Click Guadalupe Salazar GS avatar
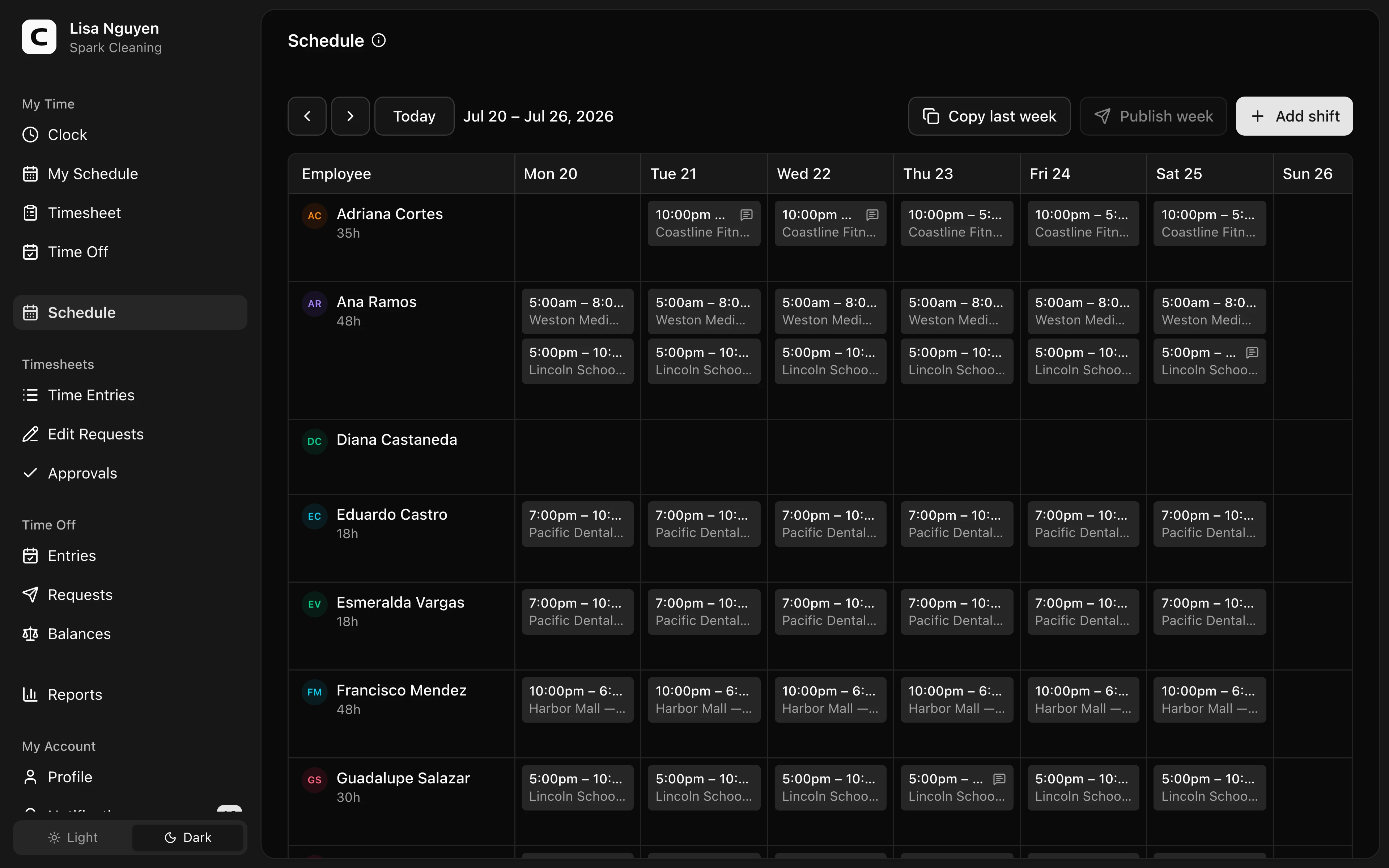The image size is (1389, 868). click(x=315, y=780)
